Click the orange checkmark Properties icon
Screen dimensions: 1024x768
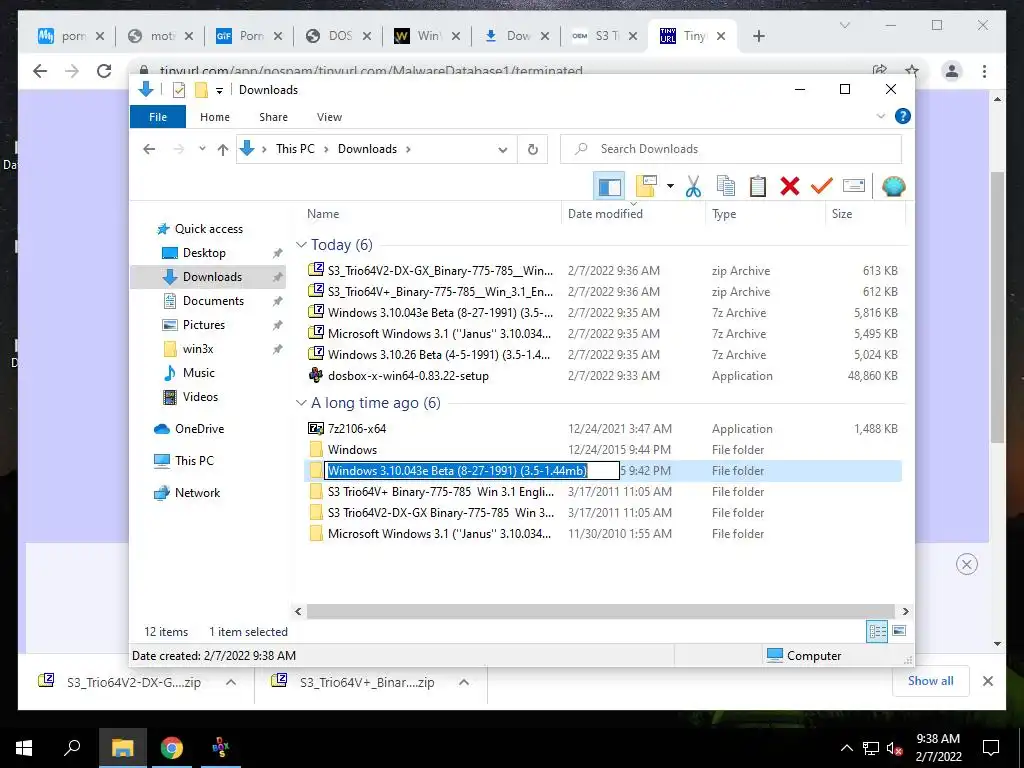(x=822, y=187)
